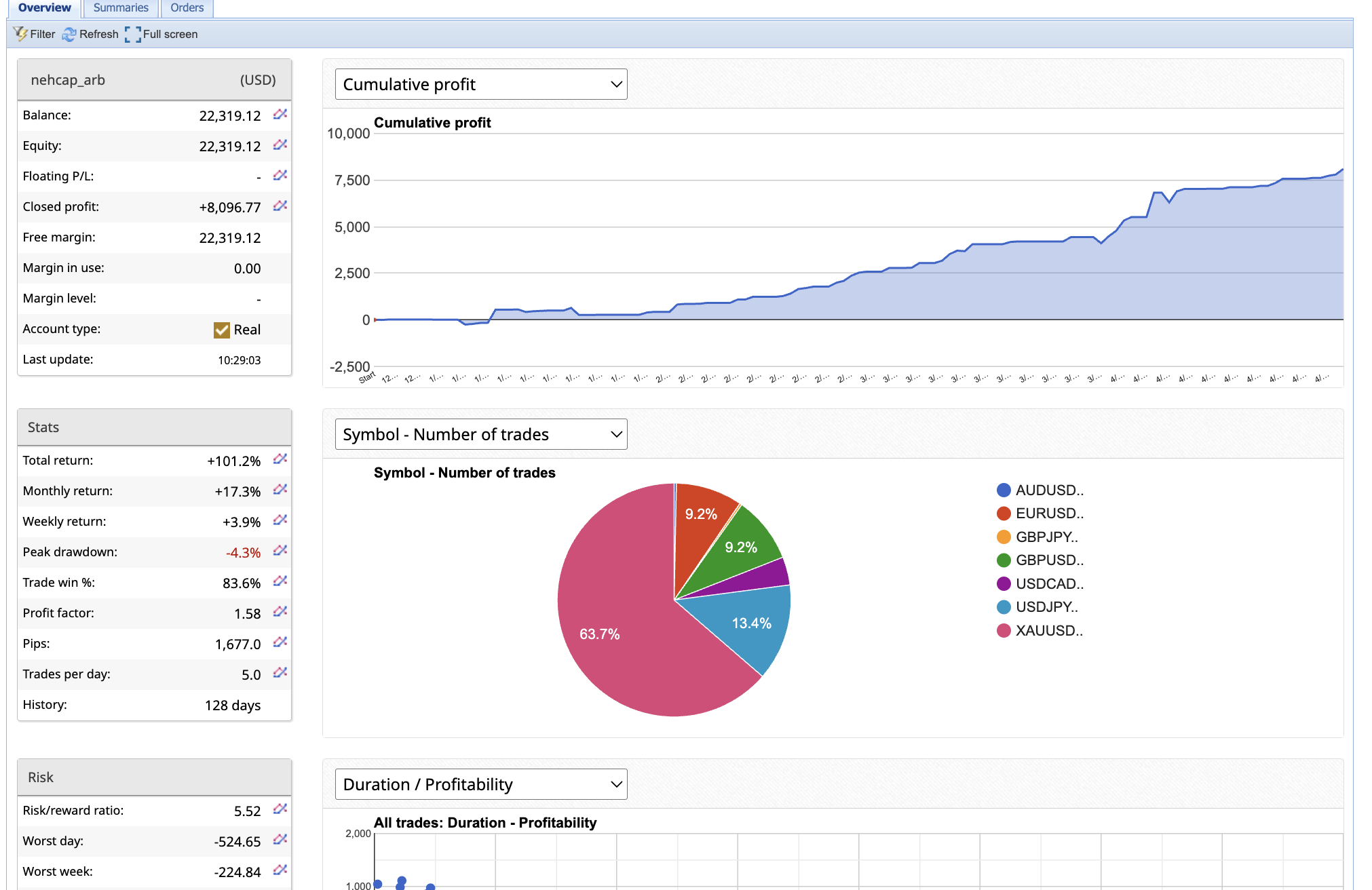The height and width of the screenshot is (890, 1372).
Task: Toggle the USDJPY legend entry
Action: coord(1046,607)
